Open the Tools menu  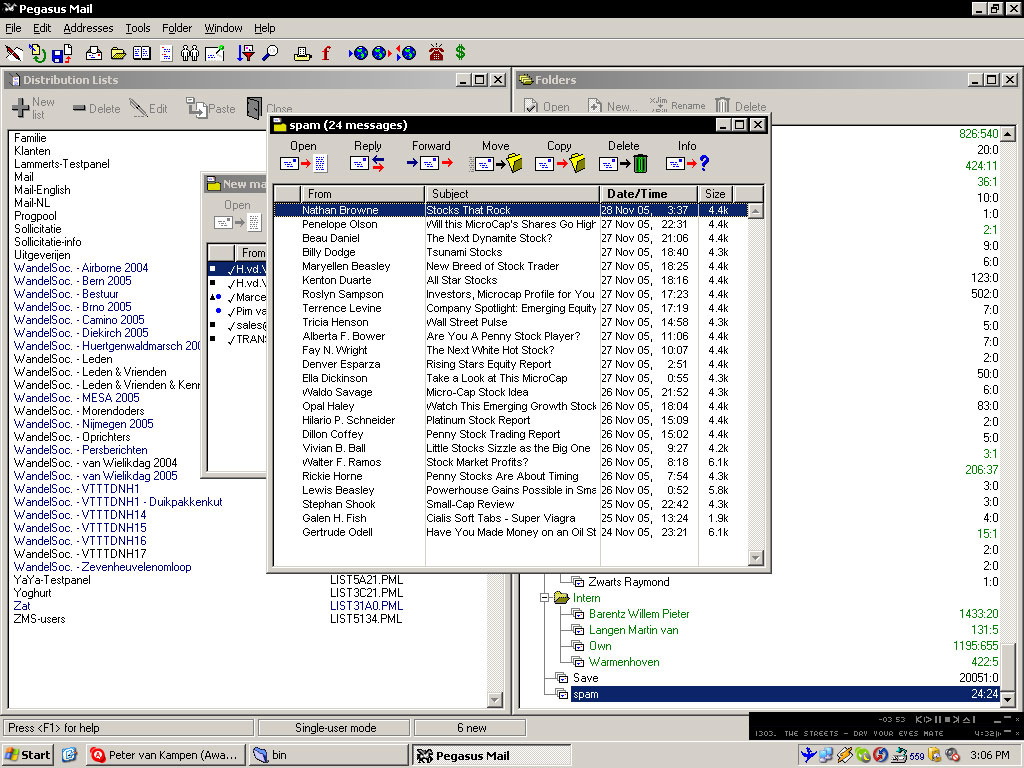point(138,28)
